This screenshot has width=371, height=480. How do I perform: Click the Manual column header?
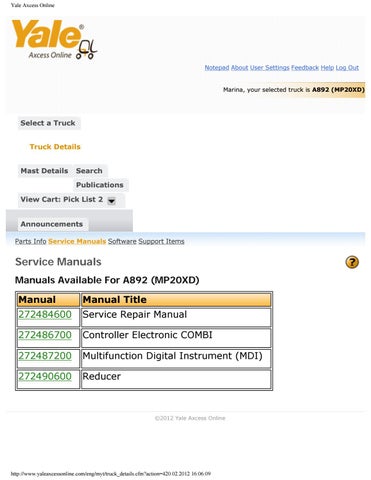click(x=48, y=300)
